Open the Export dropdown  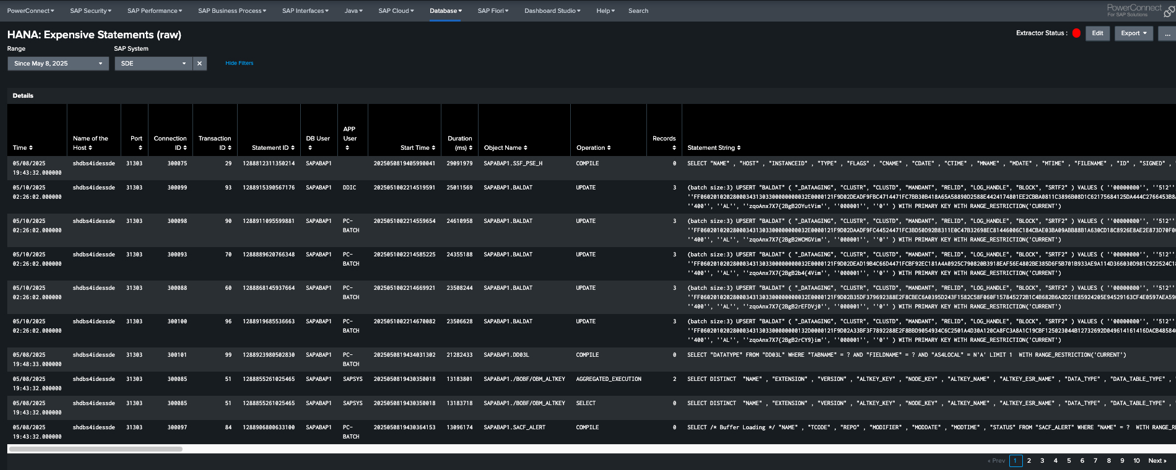pos(1133,34)
